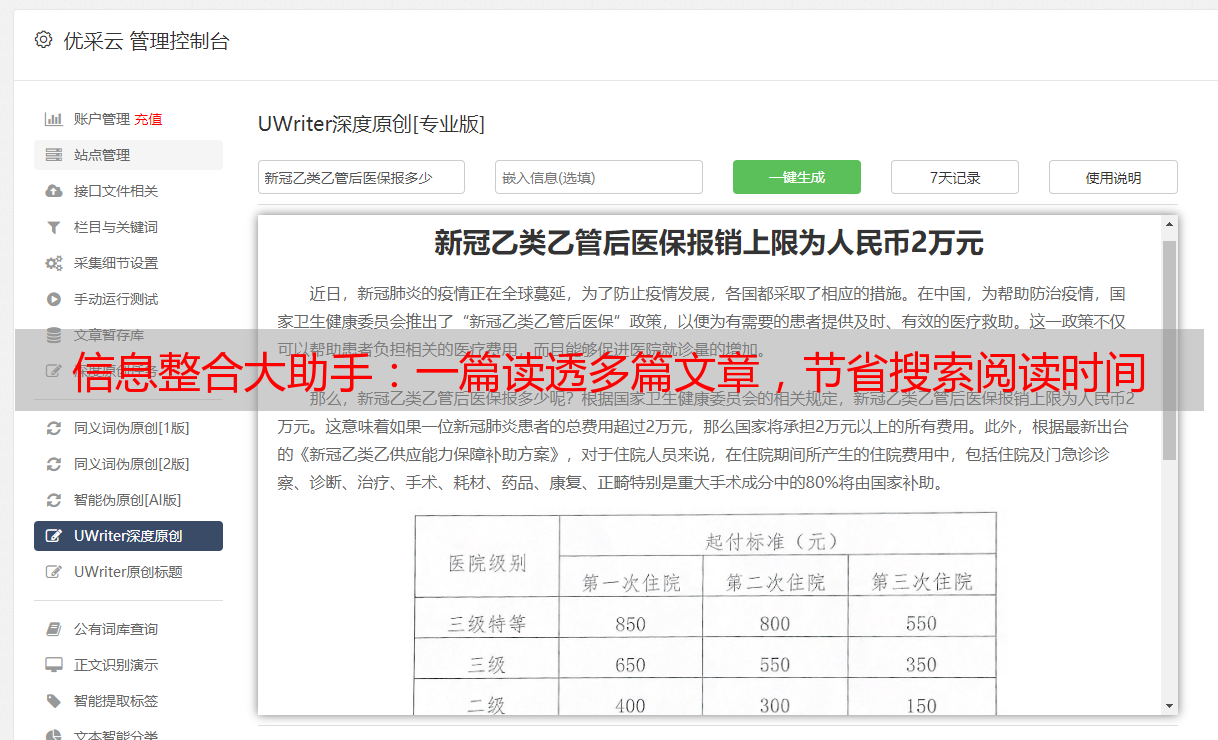Click the bar chart icon for 账户管理
This screenshot has height=740, width=1218.
(x=54, y=119)
